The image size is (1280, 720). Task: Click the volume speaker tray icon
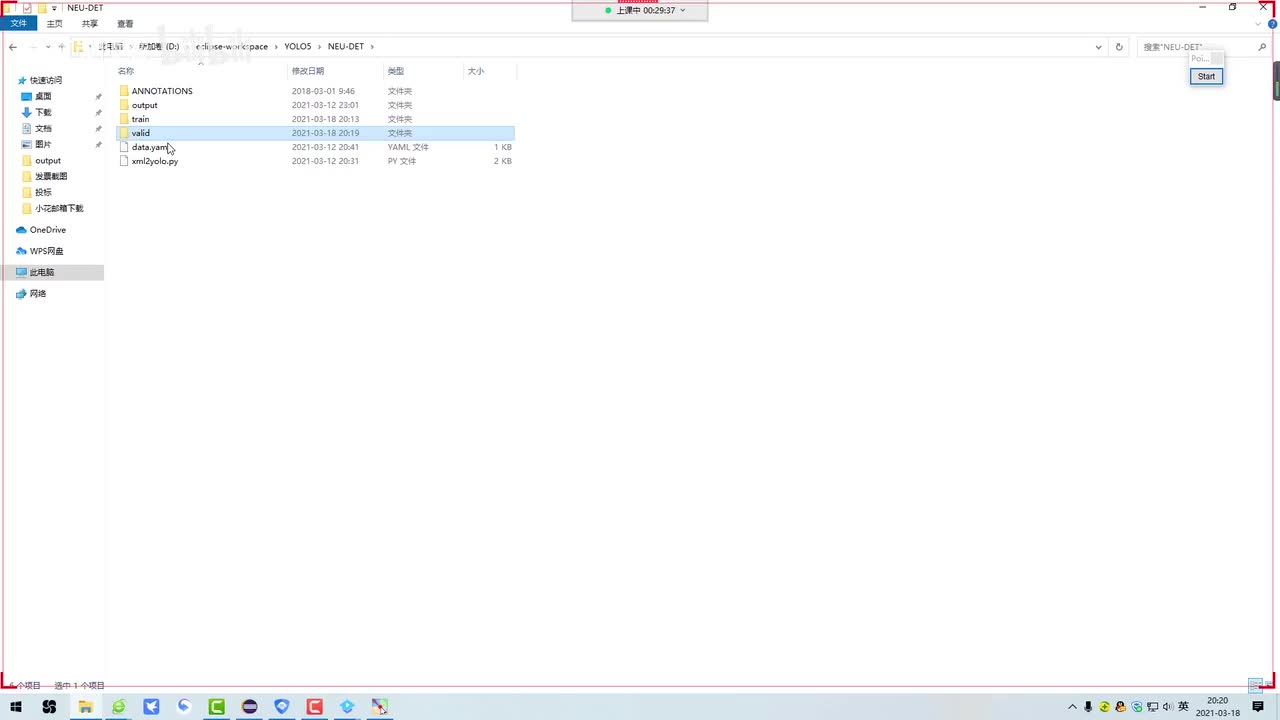(x=1168, y=707)
